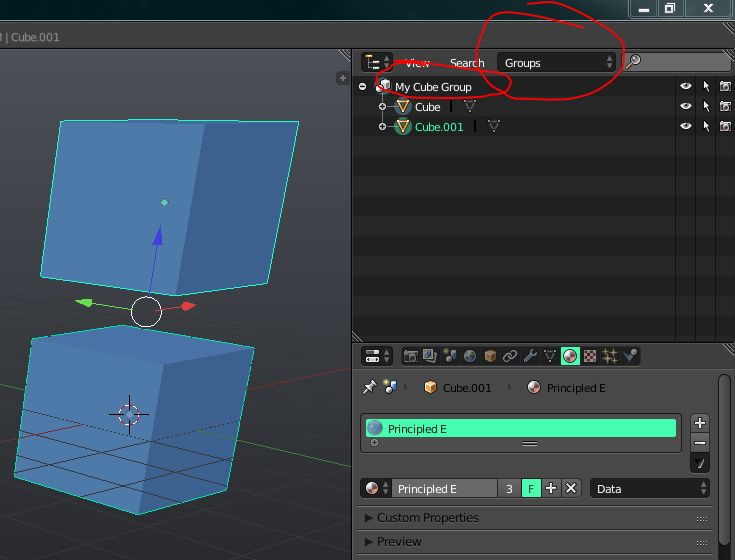Click the red X axis gizmo arrow

coord(188,306)
